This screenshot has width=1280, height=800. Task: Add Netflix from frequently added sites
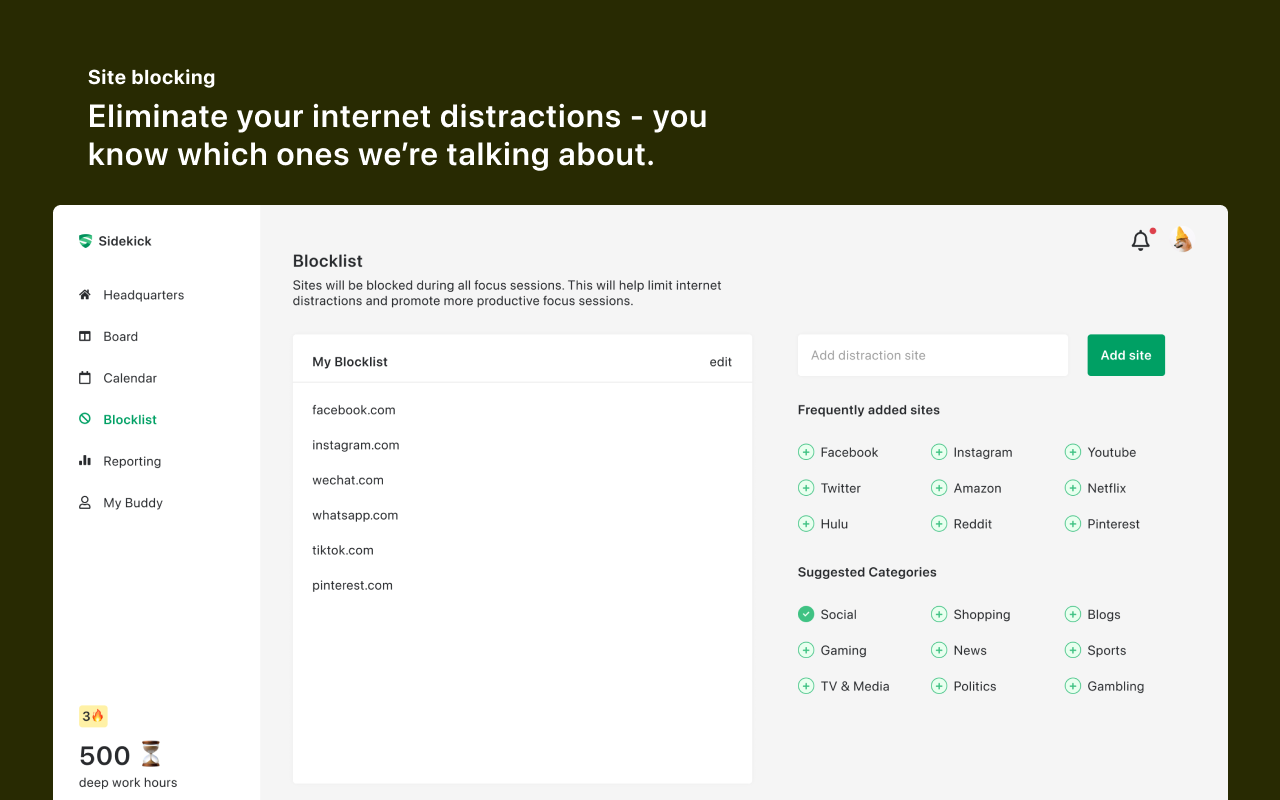point(1072,488)
